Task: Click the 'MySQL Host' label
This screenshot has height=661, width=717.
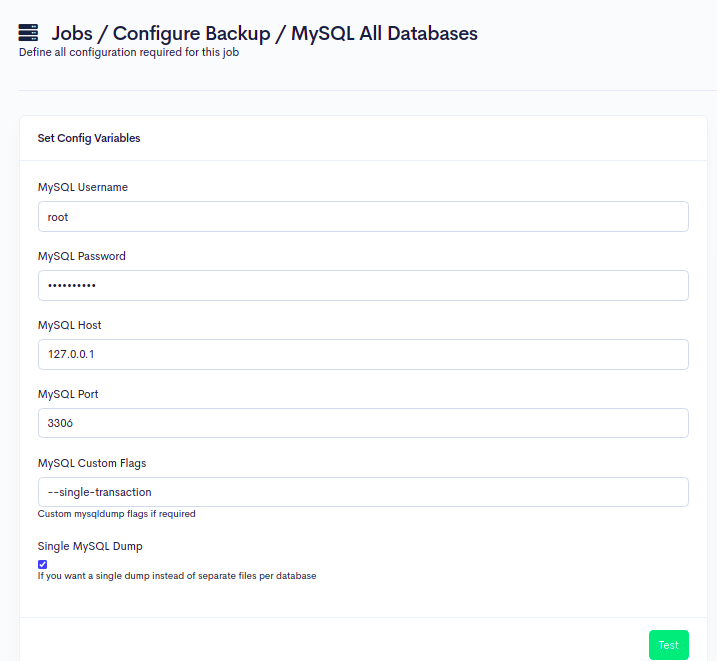Action: click(x=70, y=325)
